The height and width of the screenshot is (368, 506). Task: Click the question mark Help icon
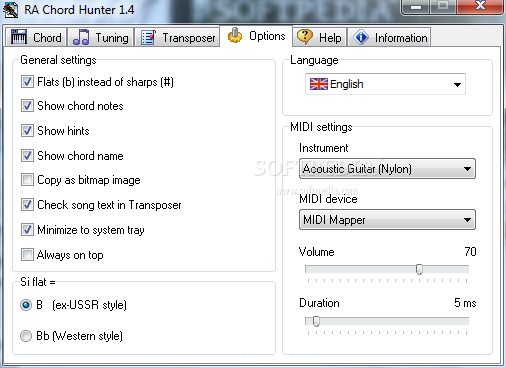(x=305, y=37)
